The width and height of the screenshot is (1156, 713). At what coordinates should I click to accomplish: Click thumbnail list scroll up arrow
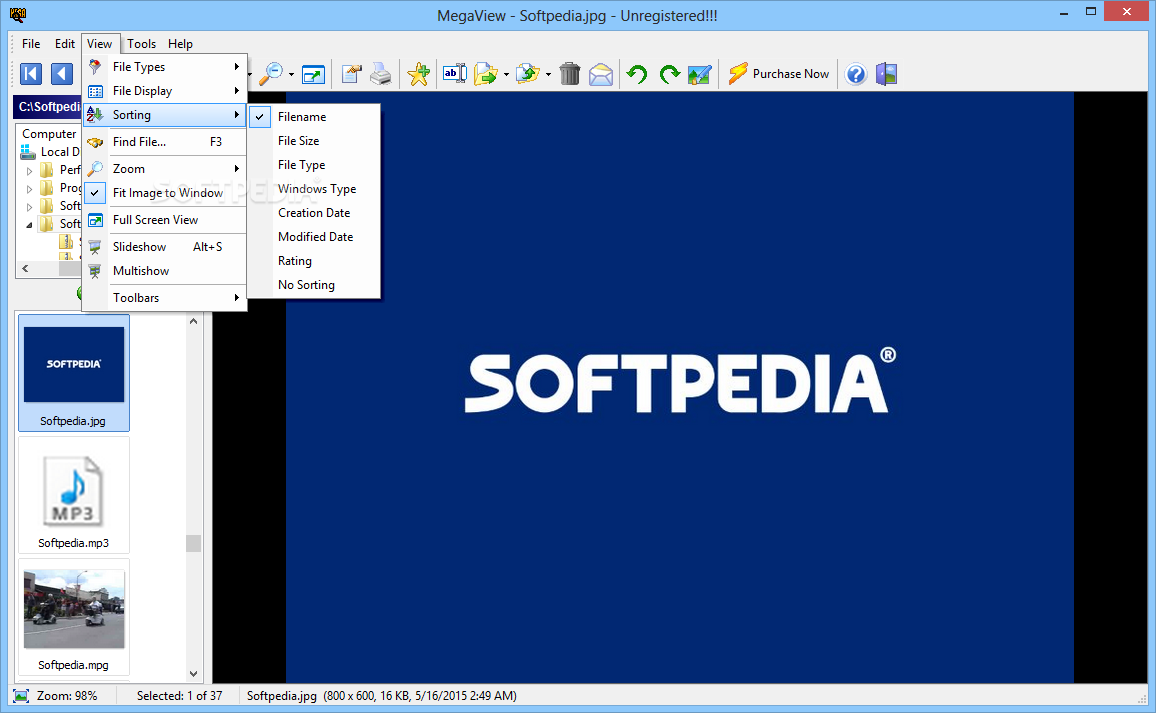click(193, 321)
